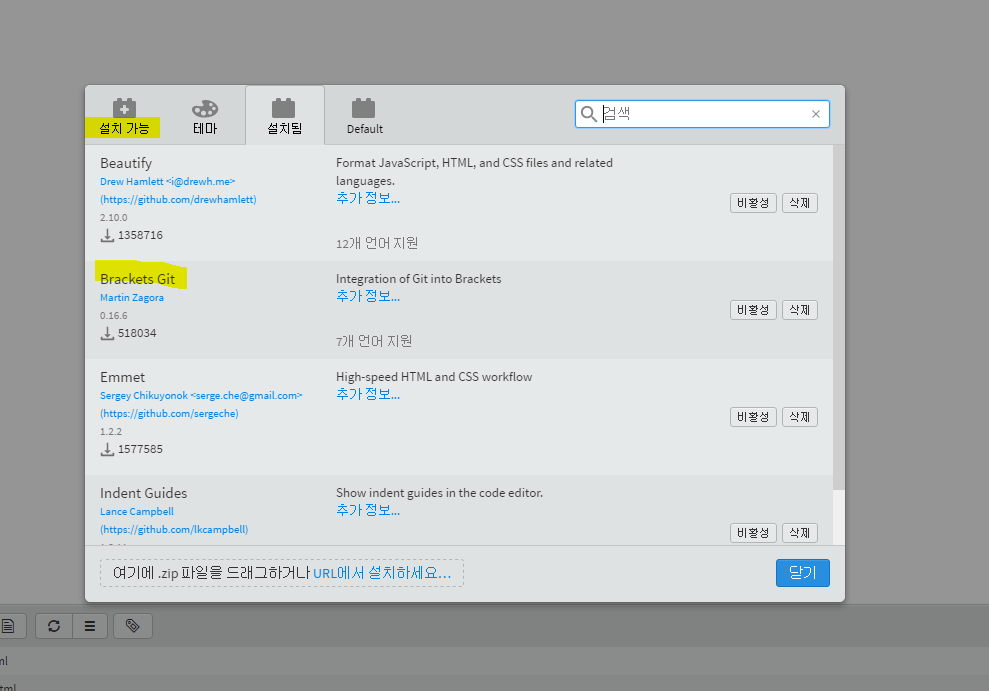Click 12개 언어 지원 text
This screenshot has height=691, width=989.
pyautogui.click(x=377, y=243)
